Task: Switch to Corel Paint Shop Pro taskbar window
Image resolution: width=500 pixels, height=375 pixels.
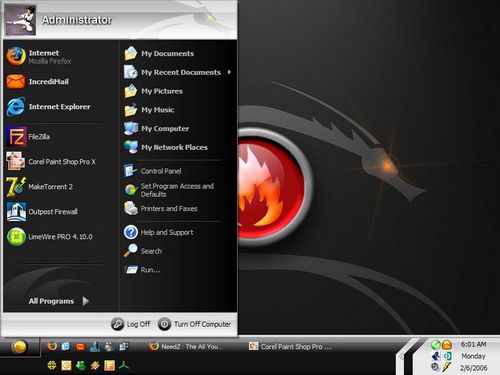Action: tap(291, 347)
